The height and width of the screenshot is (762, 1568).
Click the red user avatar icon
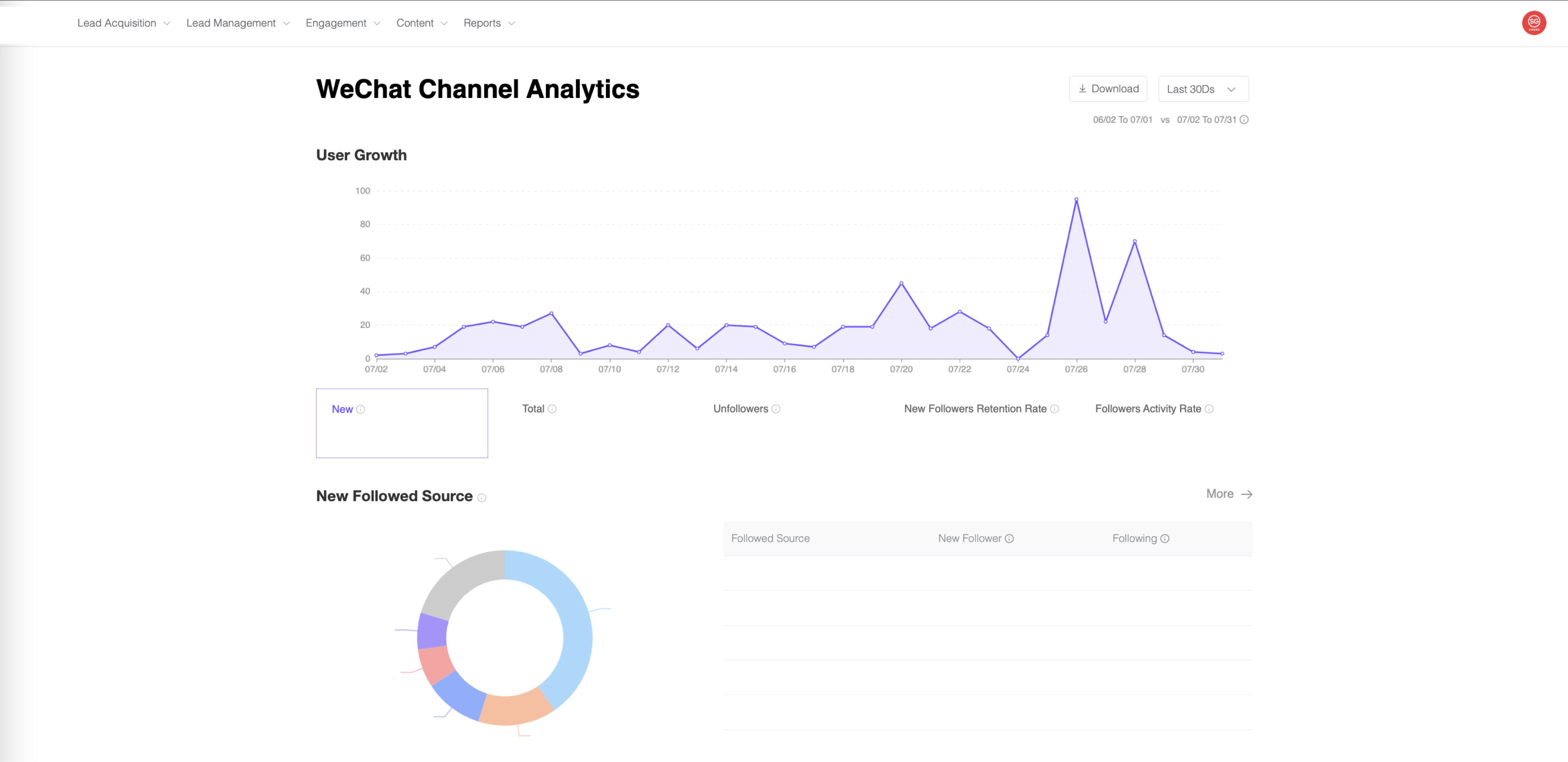tap(1534, 23)
